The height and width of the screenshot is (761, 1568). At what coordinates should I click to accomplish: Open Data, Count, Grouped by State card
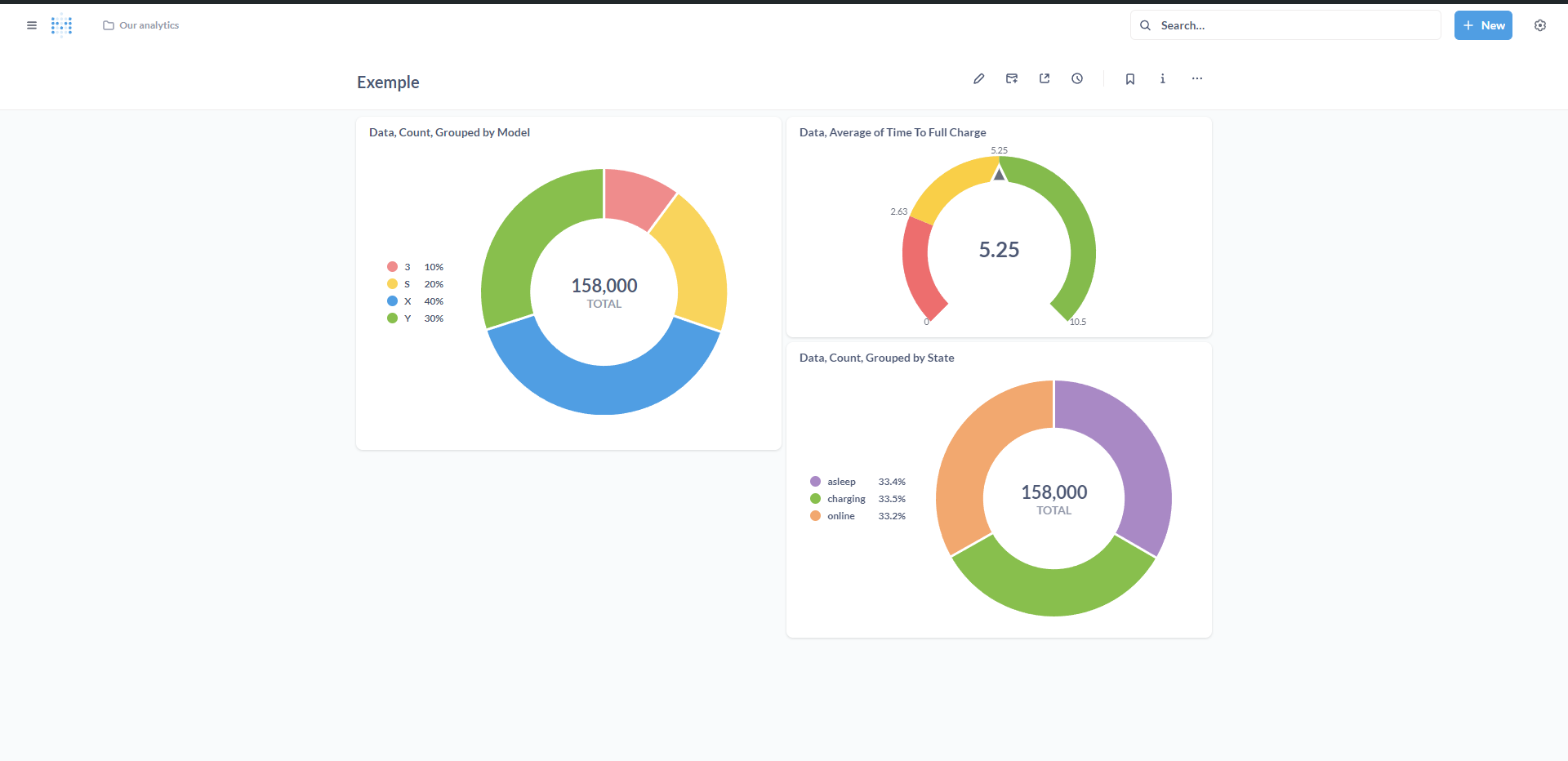click(x=876, y=358)
